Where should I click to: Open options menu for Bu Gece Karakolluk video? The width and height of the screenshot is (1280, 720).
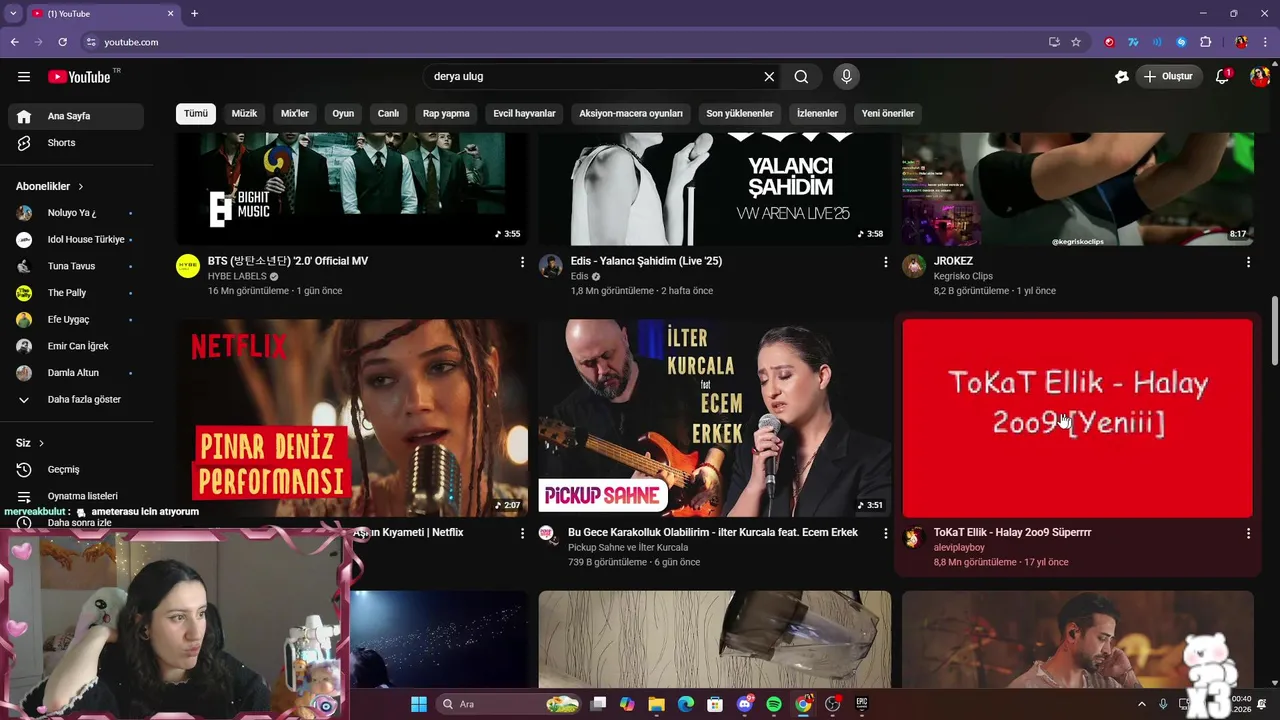[x=885, y=534]
